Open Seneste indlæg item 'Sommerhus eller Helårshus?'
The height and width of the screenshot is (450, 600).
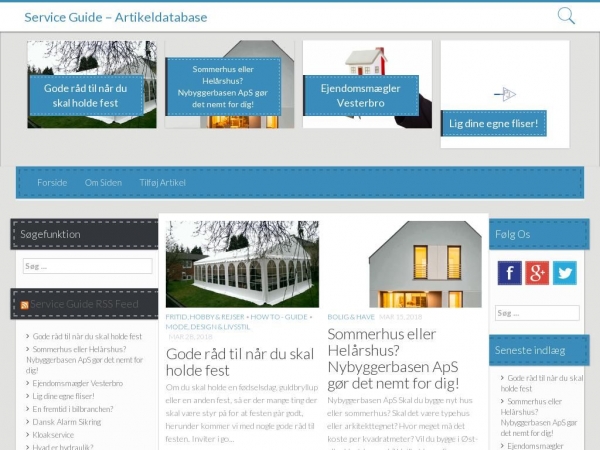[x=539, y=417]
